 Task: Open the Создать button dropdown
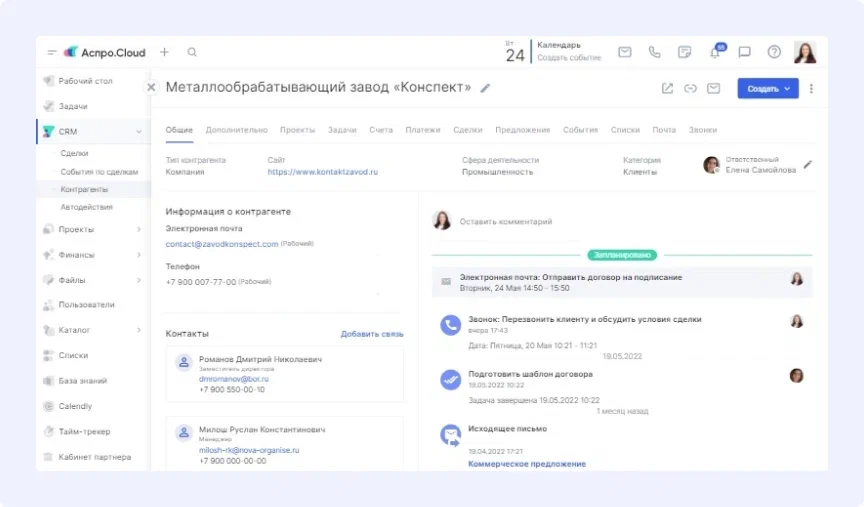tap(768, 88)
